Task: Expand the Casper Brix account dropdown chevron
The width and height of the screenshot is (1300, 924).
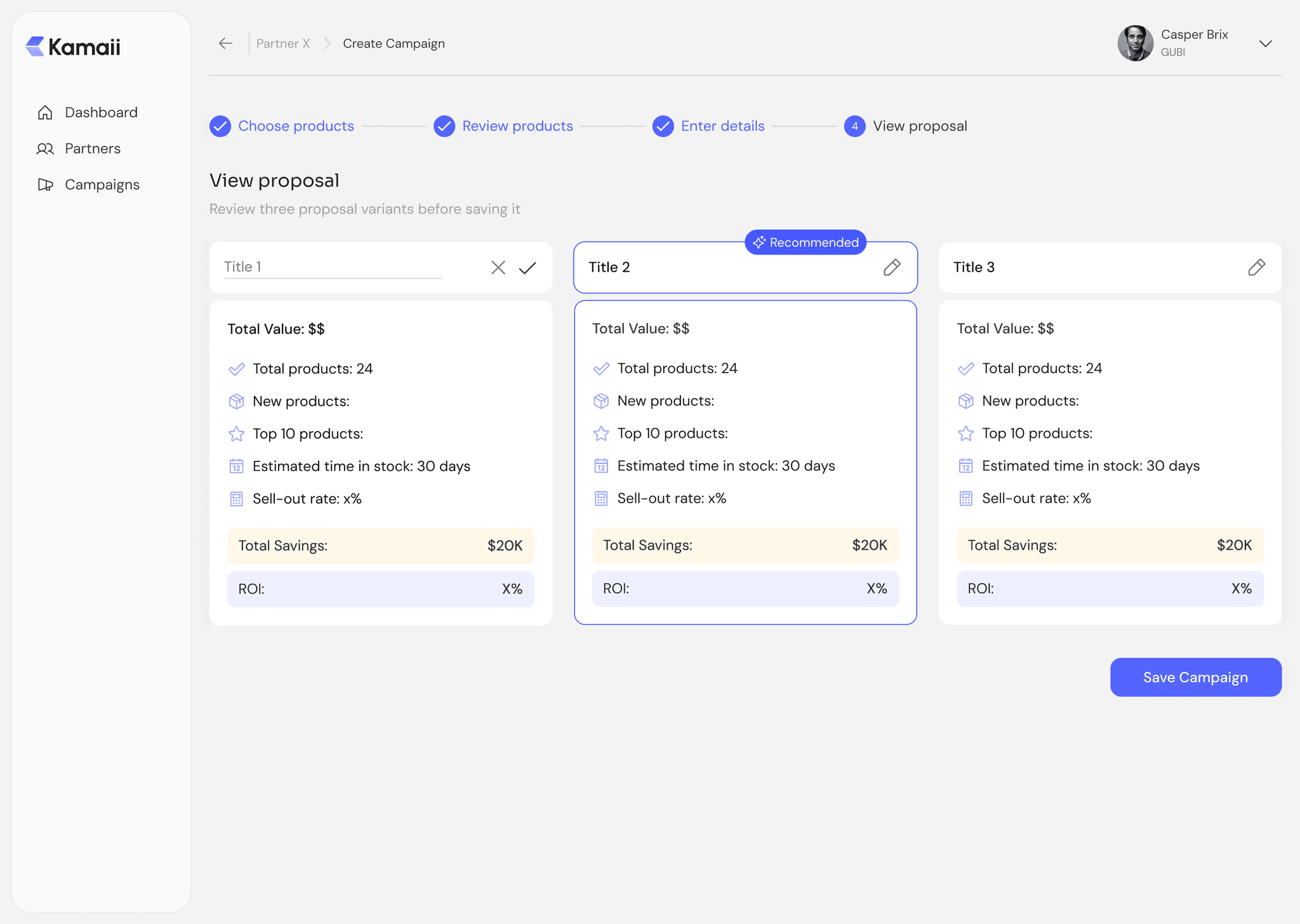Action: tap(1266, 44)
